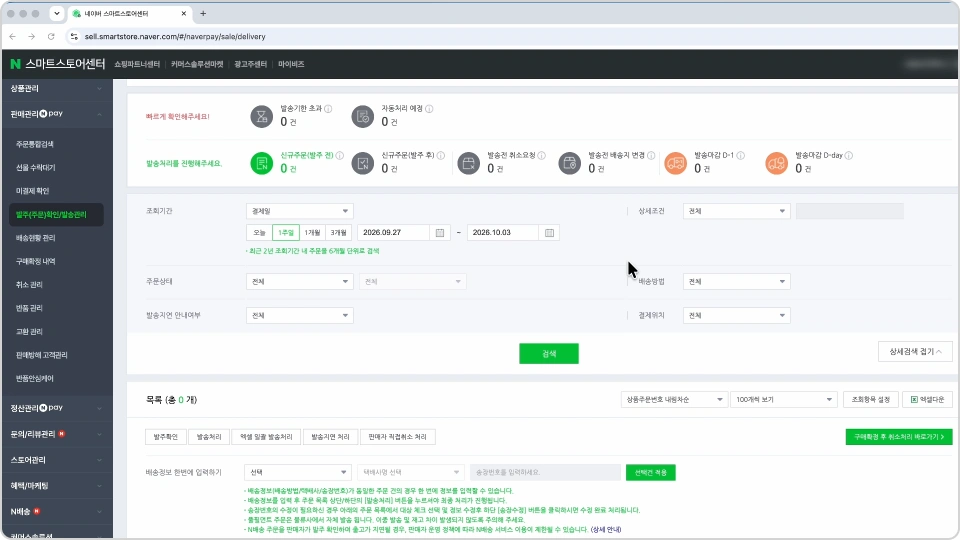Viewport: 960px width, 540px height.
Task: Open the 조회기간 결제일 dropdown
Action: point(299,211)
